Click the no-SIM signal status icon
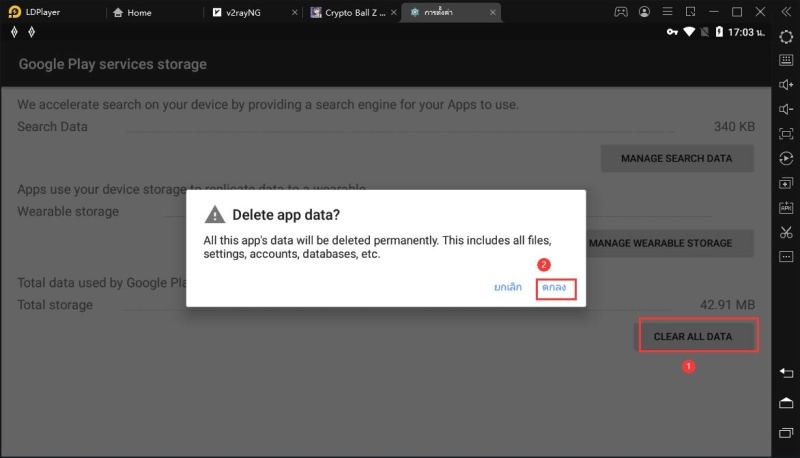Image resolution: width=800 pixels, height=458 pixels. pos(705,32)
